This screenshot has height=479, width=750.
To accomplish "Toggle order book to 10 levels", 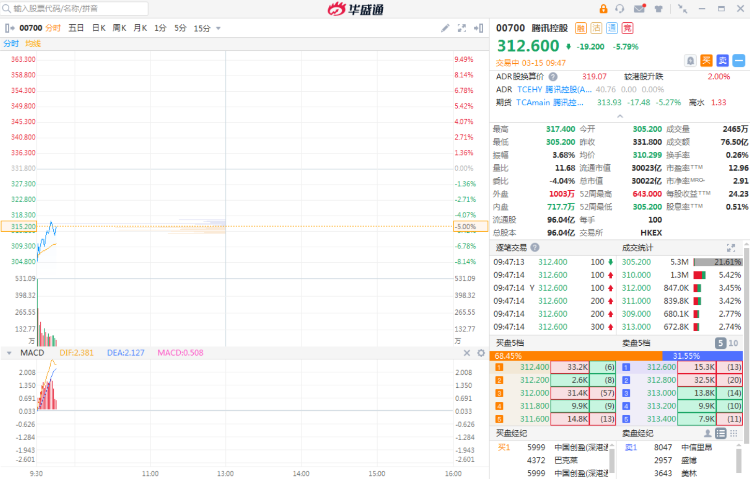I will point(733,343).
